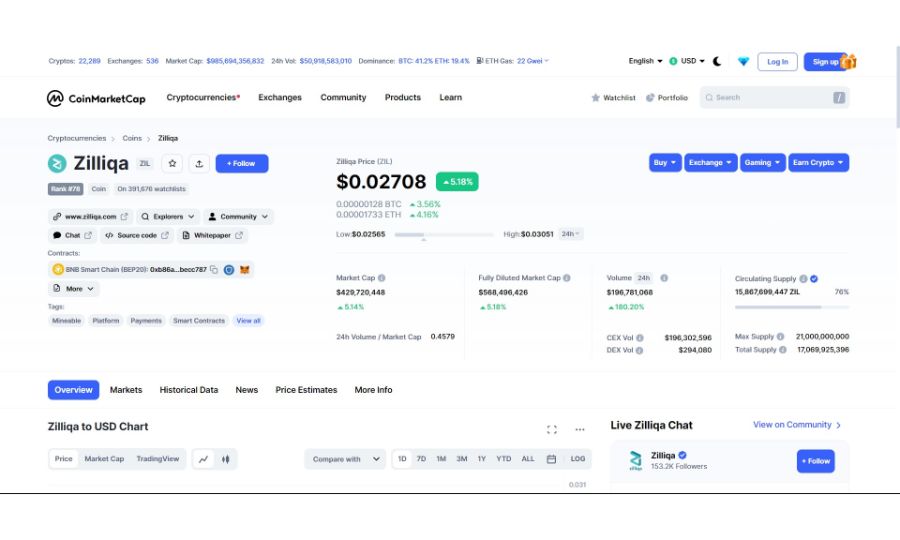Open chart three-dot options menu
The height and width of the screenshot is (540, 900).
click(580, 429)
